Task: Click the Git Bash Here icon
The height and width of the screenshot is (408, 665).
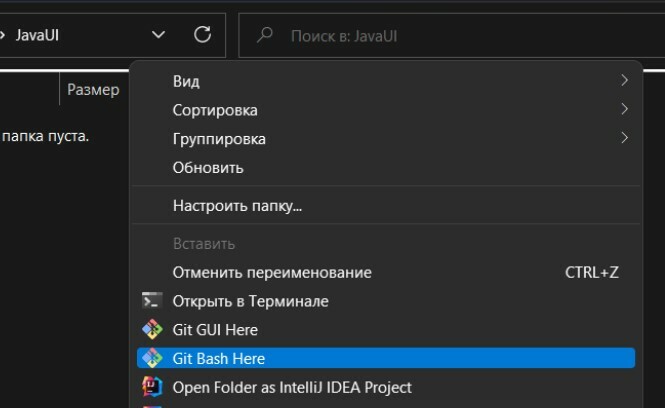Action: 152,358
